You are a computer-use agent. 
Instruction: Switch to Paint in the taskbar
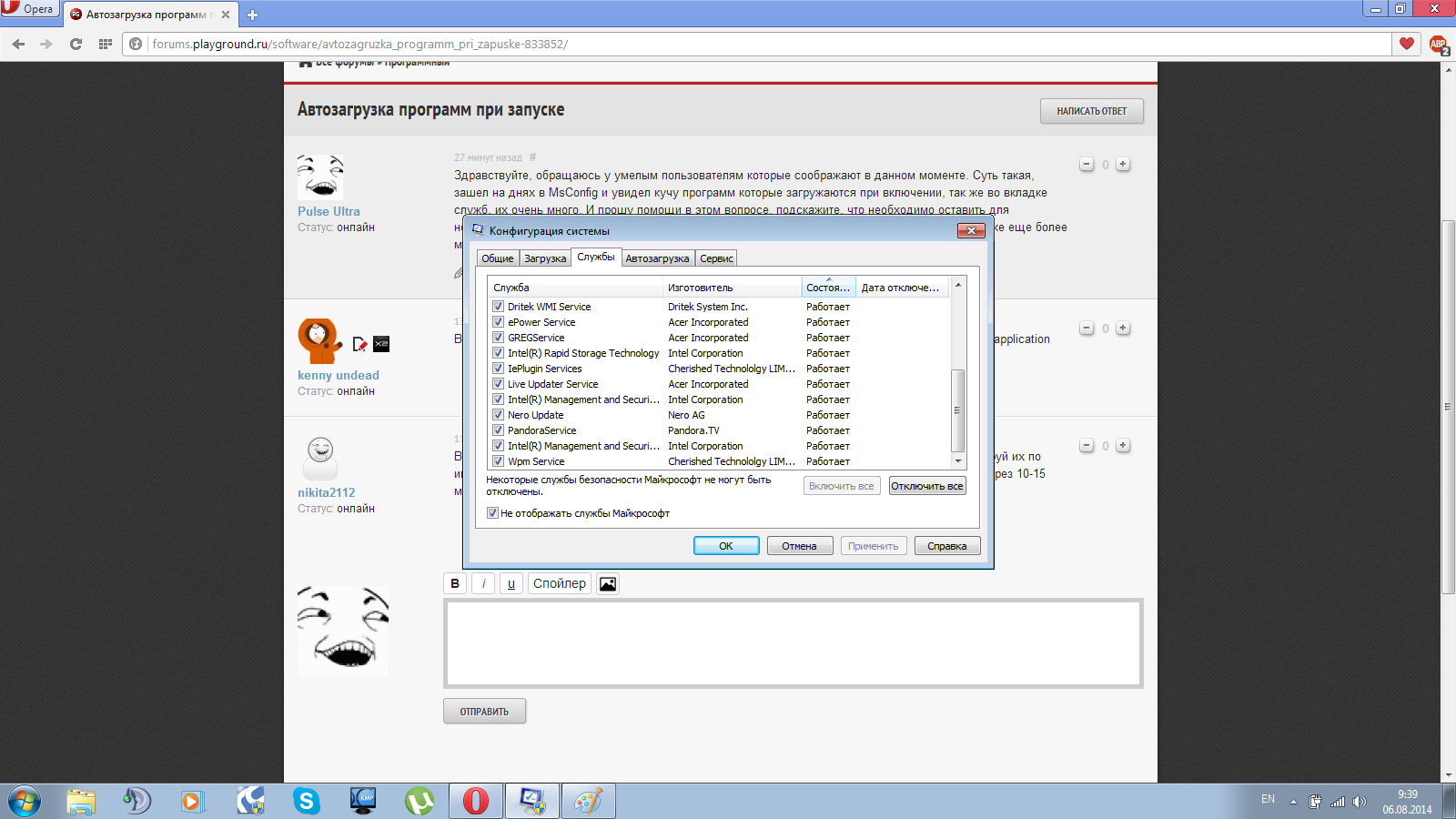point(588,802)
